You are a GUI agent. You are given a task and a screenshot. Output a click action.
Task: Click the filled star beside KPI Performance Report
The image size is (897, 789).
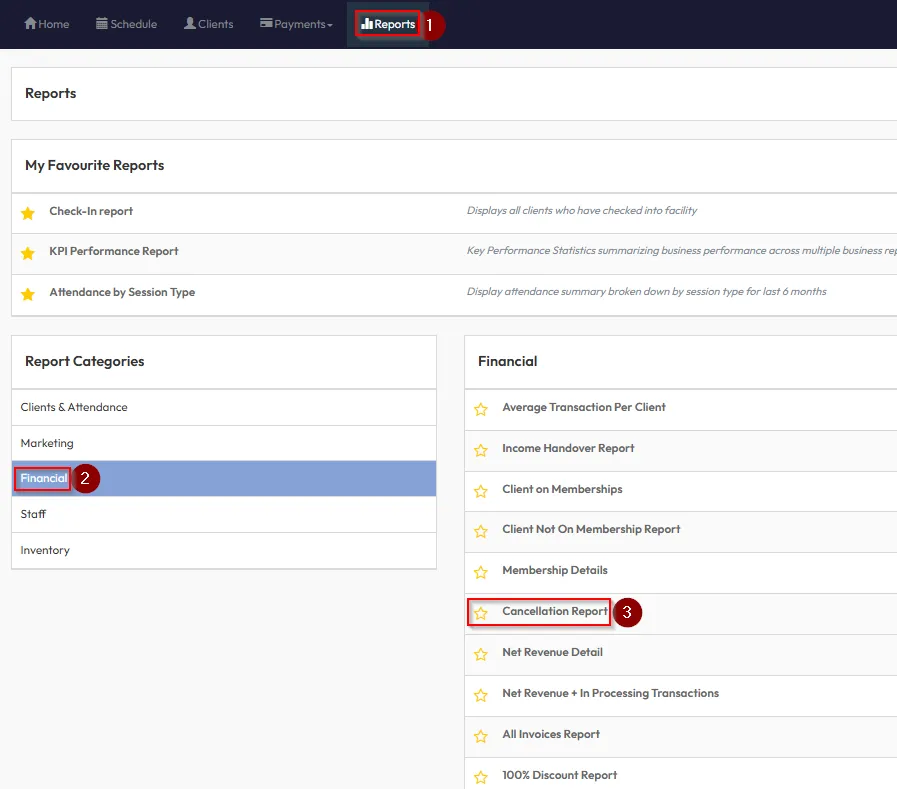(x=28, y=253)
